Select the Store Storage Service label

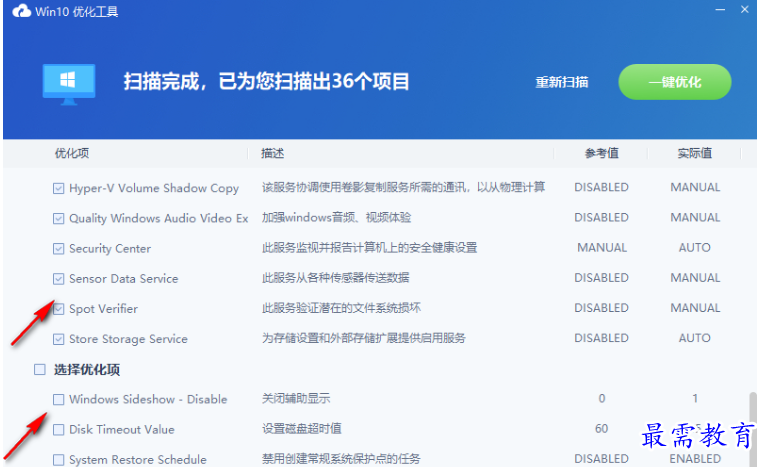tap(128, 339)
